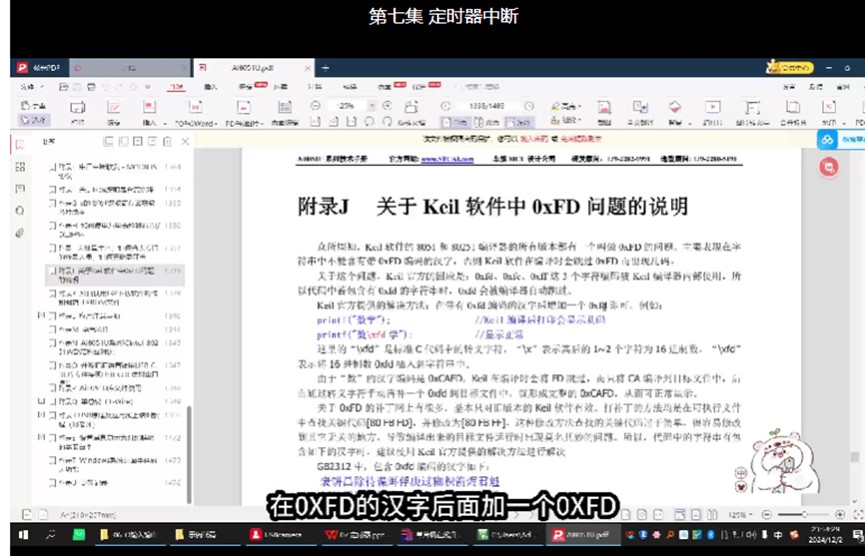Click the zoom in plus icon in ribbon
865x556 pixels.
coord(387,105)
